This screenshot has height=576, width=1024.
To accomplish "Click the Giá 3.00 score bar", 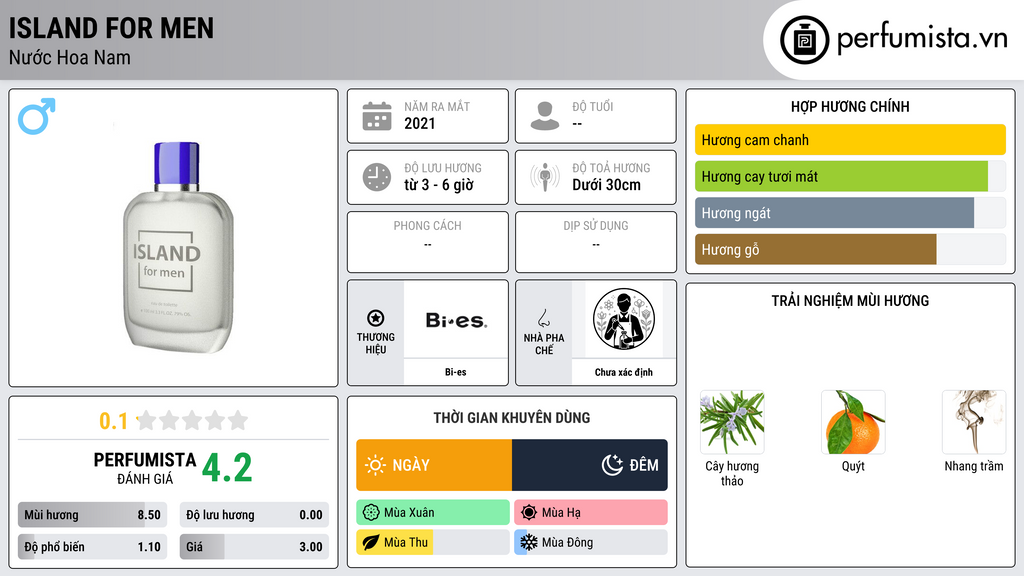I will pos(254,547).
